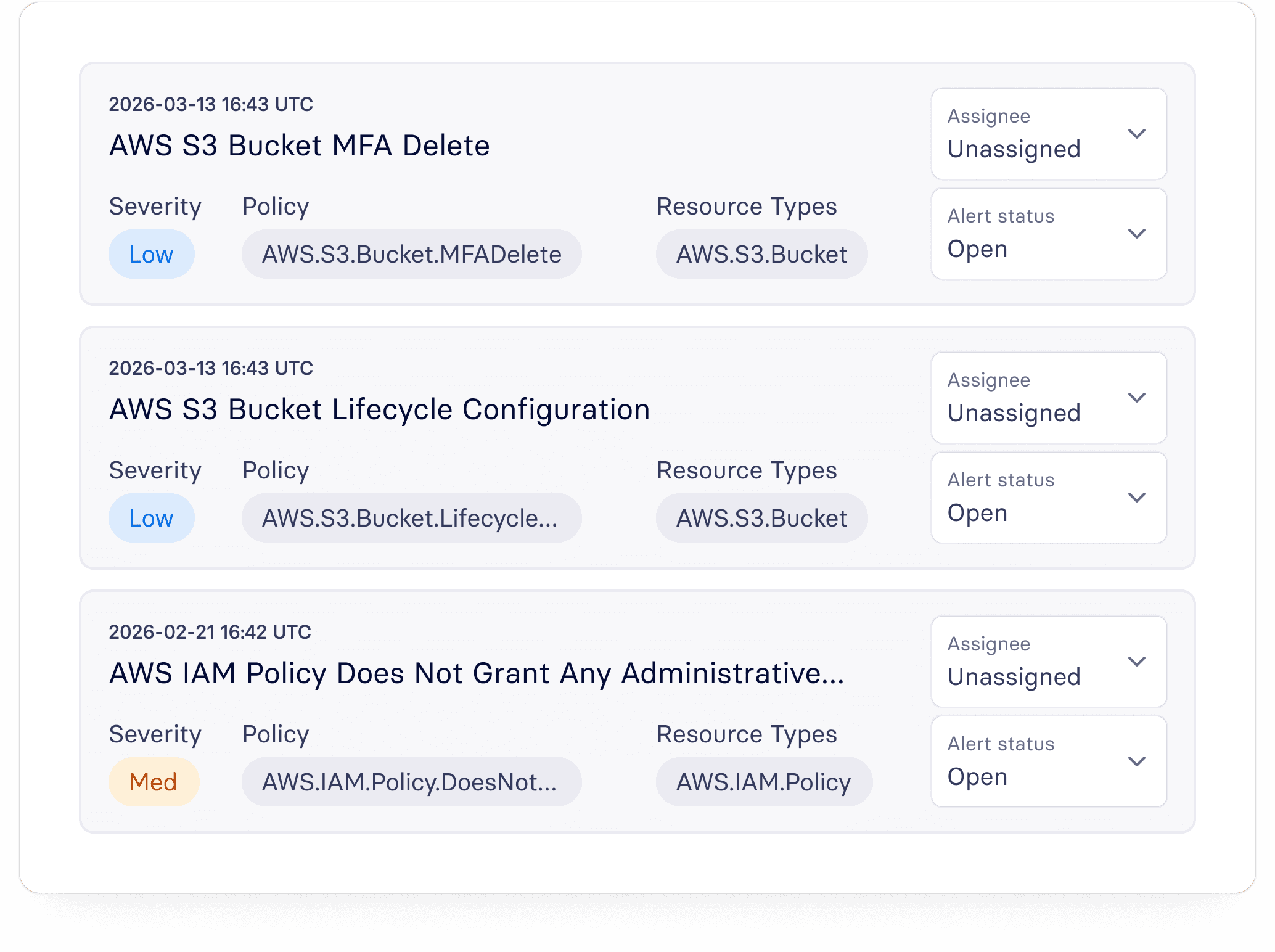Screen dimensions: 1275x952
Task: Click chevron icon next to first Unassigned value
Action: (1136, 134)
